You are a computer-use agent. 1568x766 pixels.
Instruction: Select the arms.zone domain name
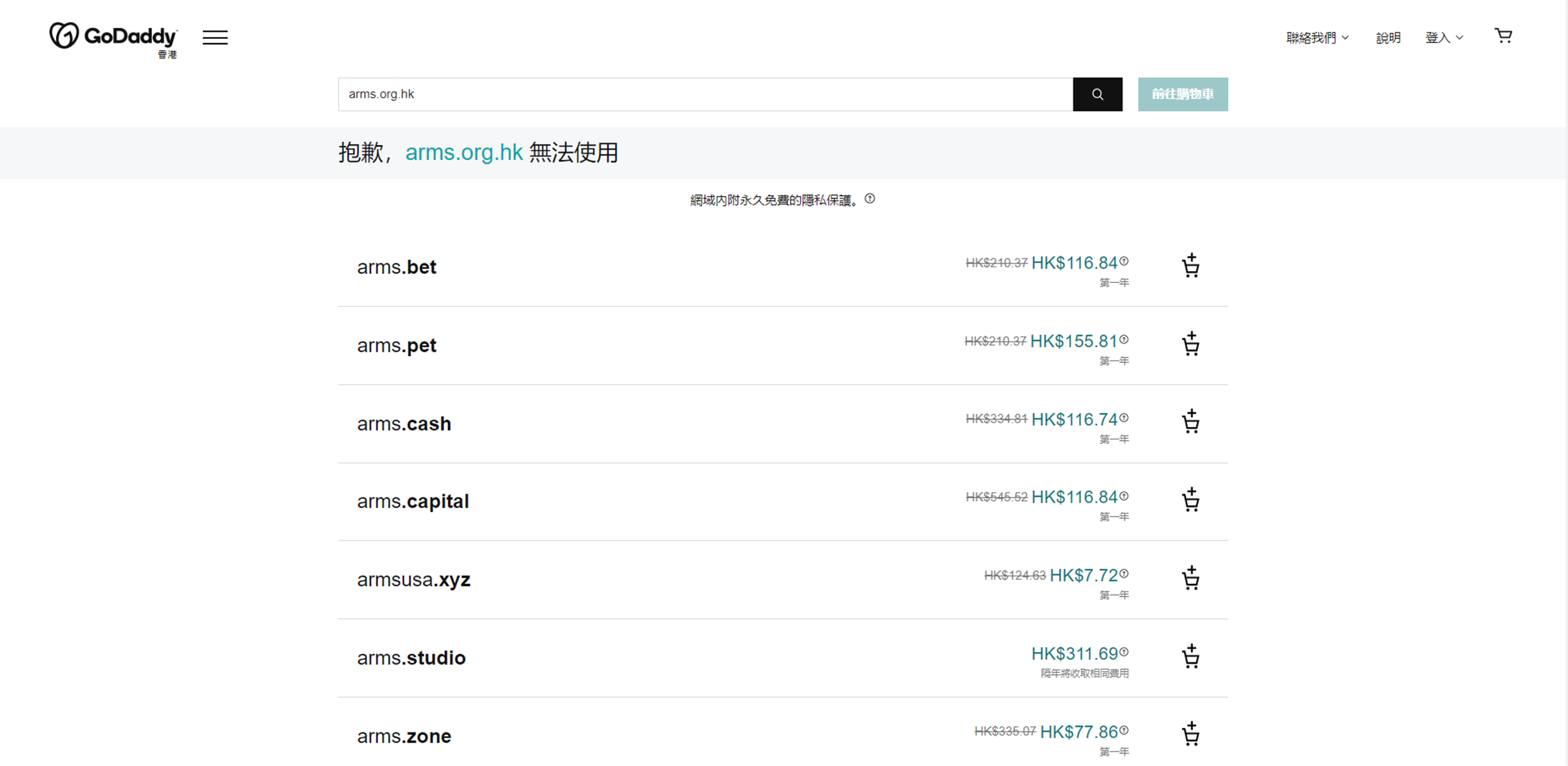404,736
